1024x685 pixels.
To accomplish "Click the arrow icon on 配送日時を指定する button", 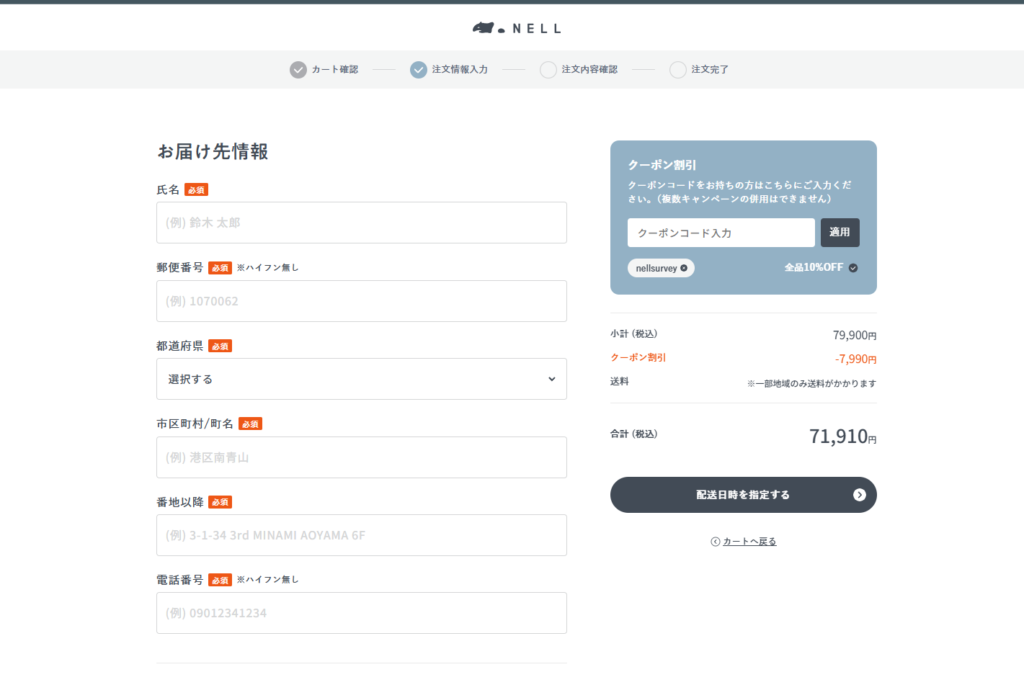I will coord(859,495).
